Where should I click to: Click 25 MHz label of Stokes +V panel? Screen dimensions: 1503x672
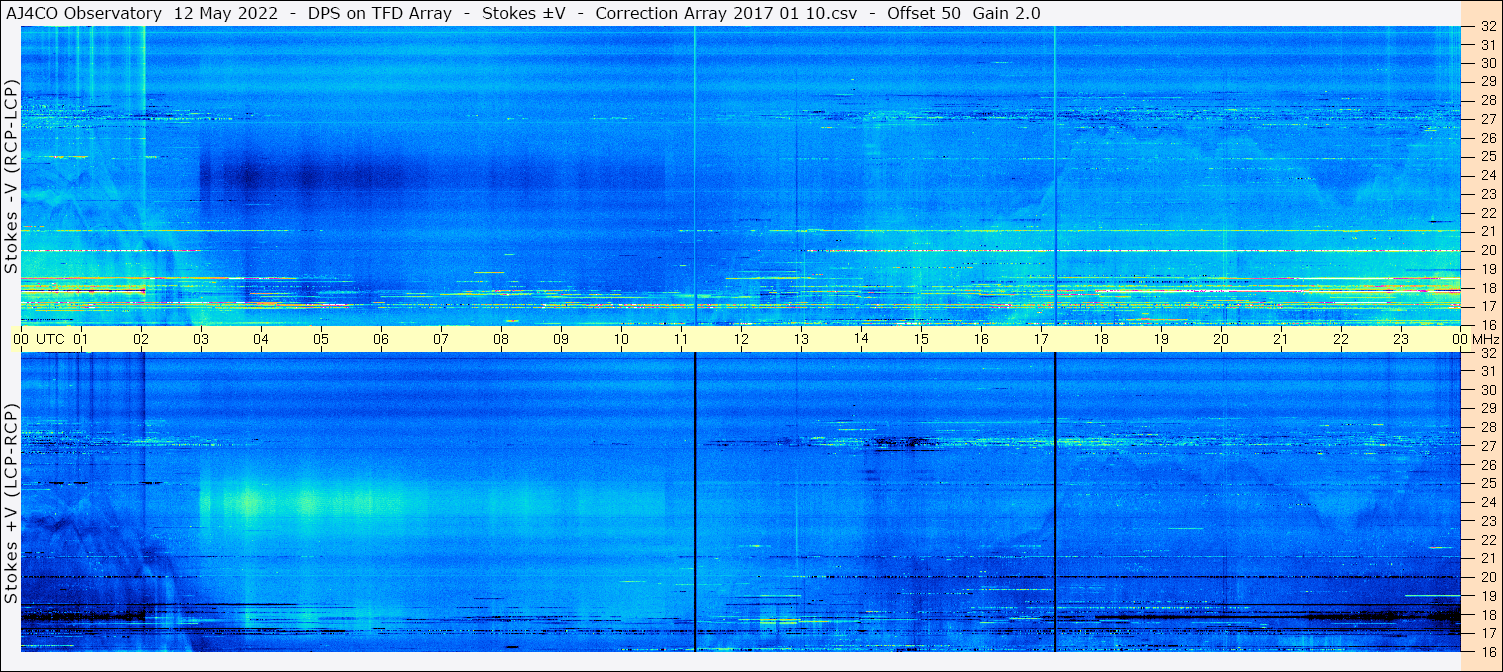(x=1488, y=483)
